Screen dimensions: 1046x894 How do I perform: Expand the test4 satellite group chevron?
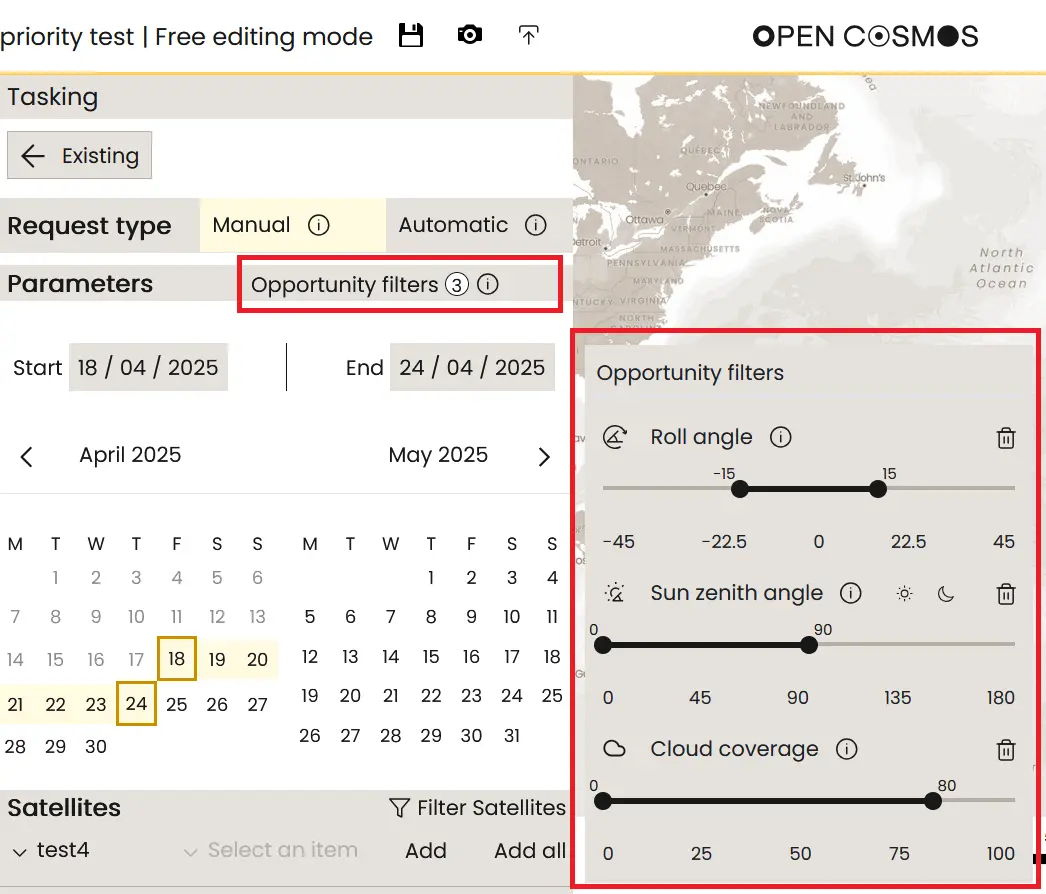pos(19,852)
